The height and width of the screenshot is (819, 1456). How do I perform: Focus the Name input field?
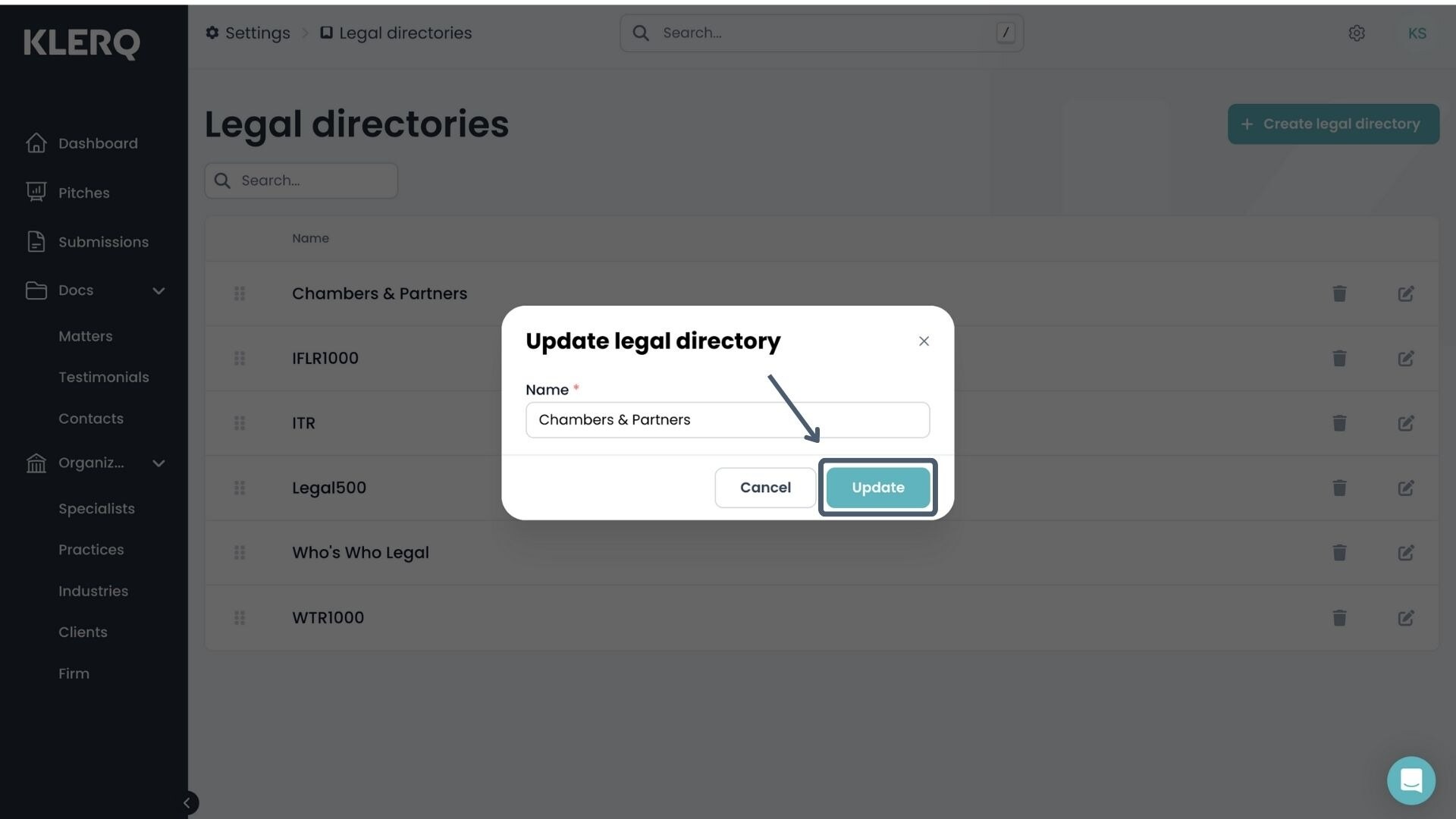point(727,420)
